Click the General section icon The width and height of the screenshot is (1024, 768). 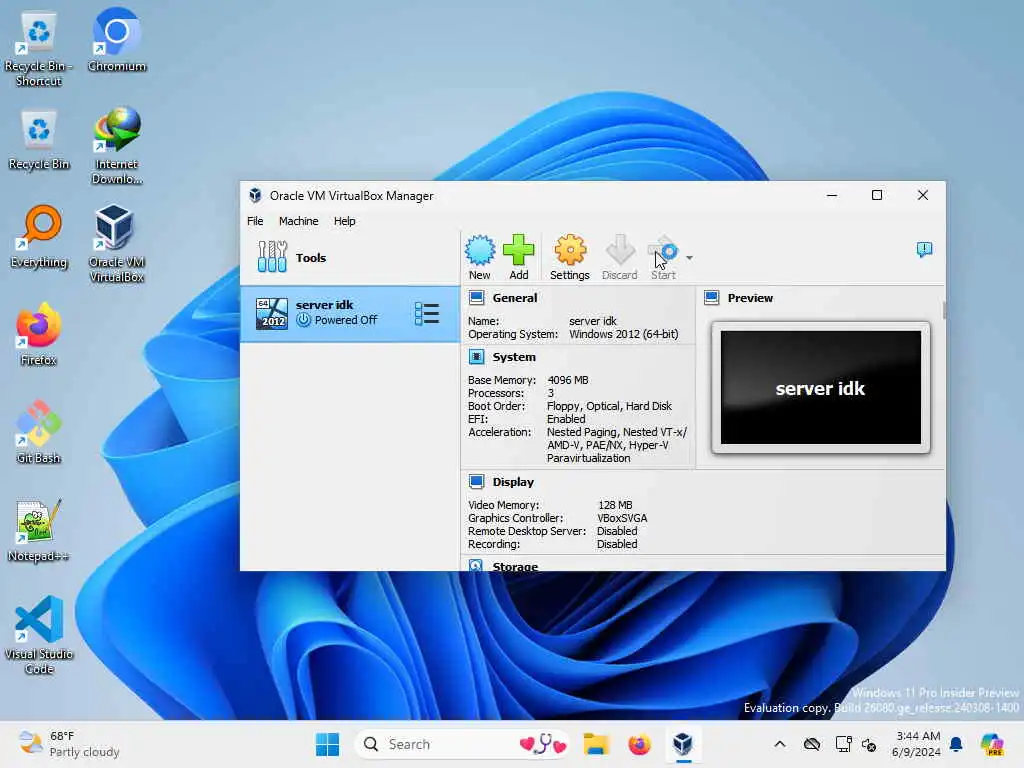[x=477, y=298]
